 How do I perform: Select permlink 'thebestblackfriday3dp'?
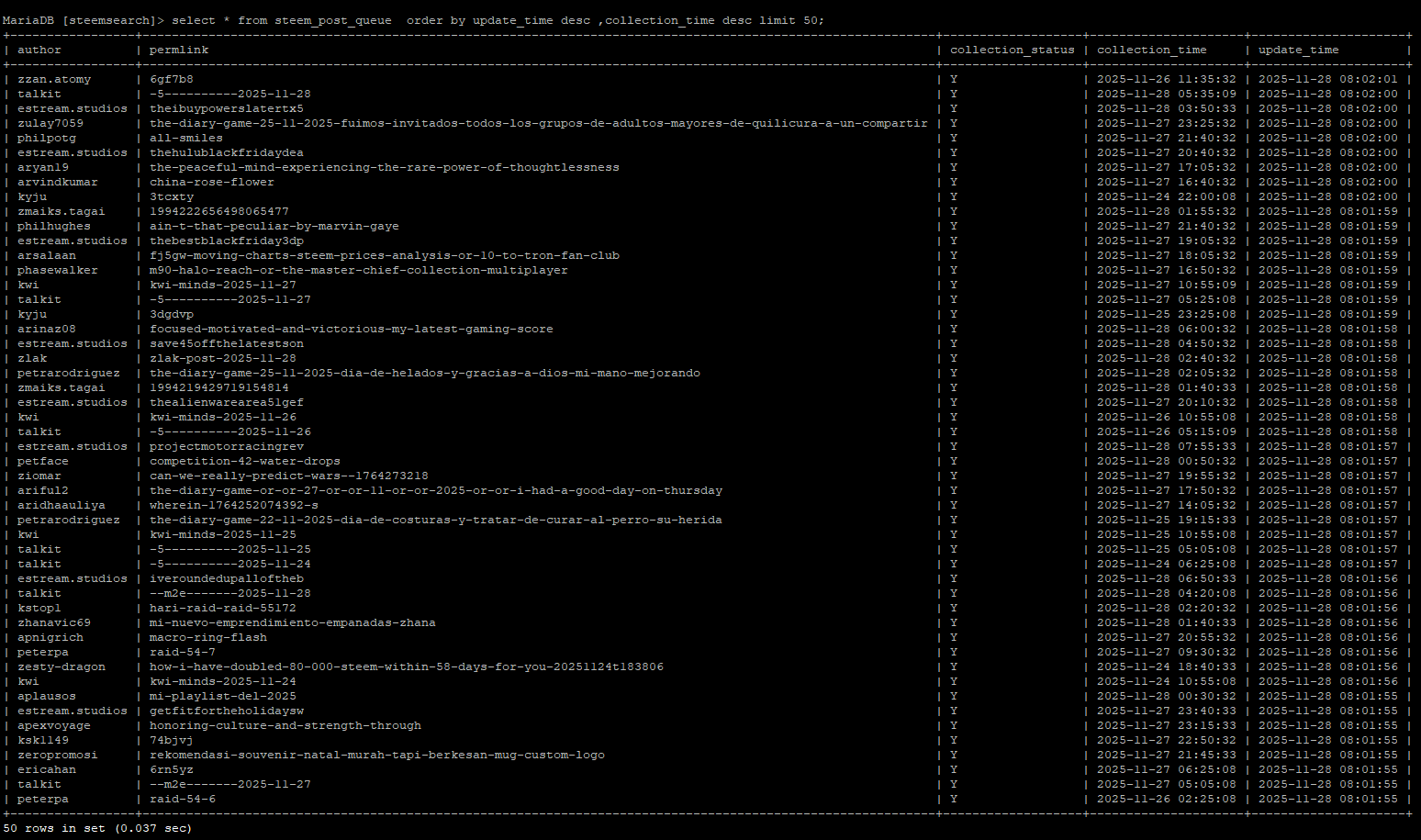(227, 241)
